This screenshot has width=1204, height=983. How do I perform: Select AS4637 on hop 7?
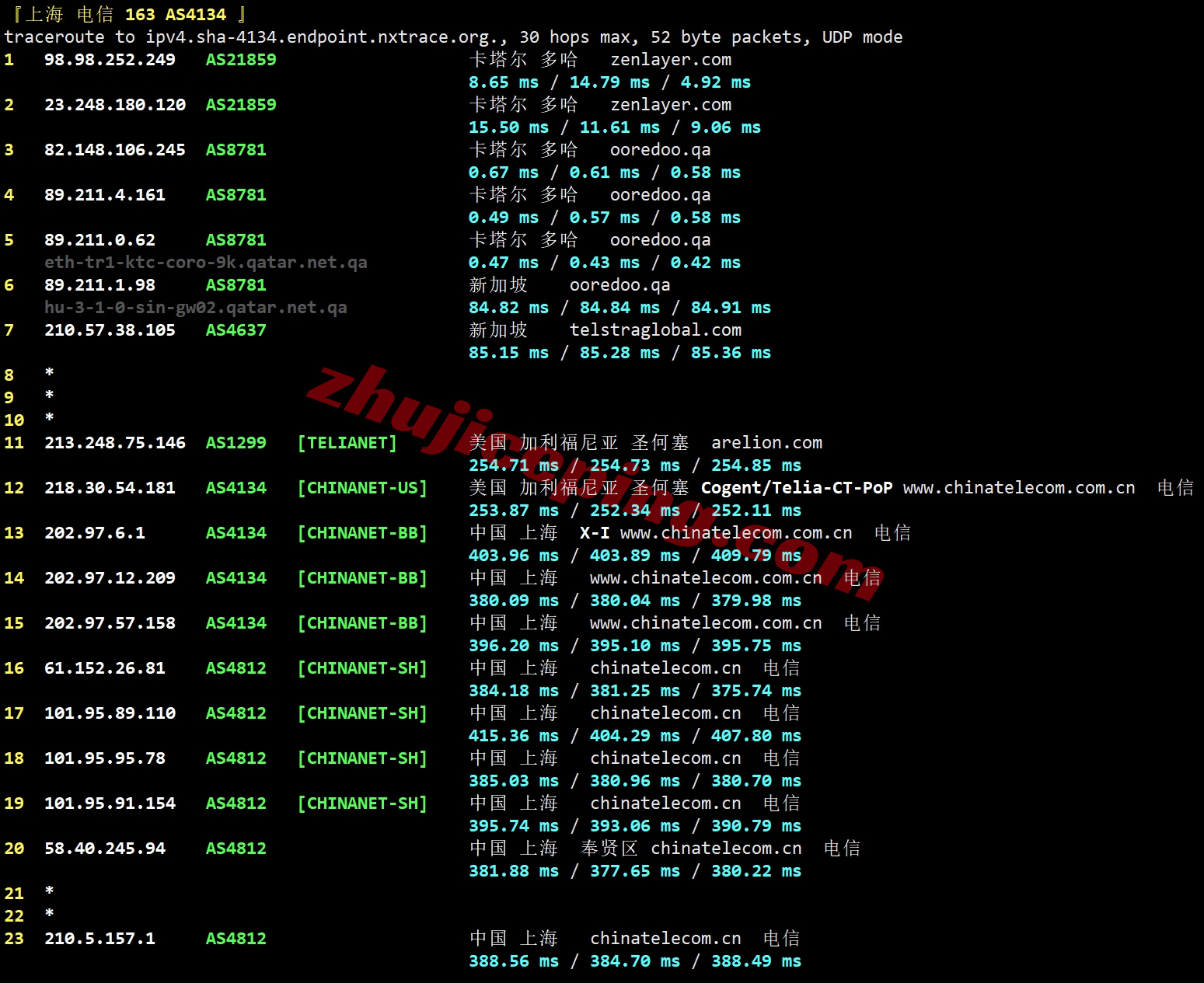[236, 330]
